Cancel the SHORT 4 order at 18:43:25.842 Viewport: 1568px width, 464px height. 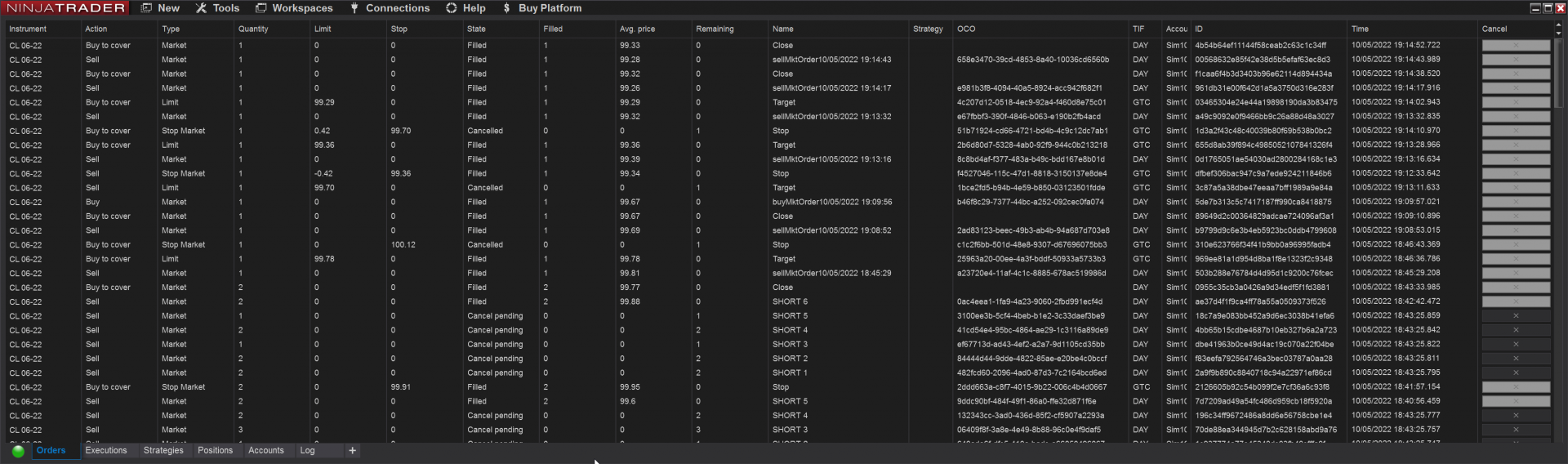[1516, 330]
